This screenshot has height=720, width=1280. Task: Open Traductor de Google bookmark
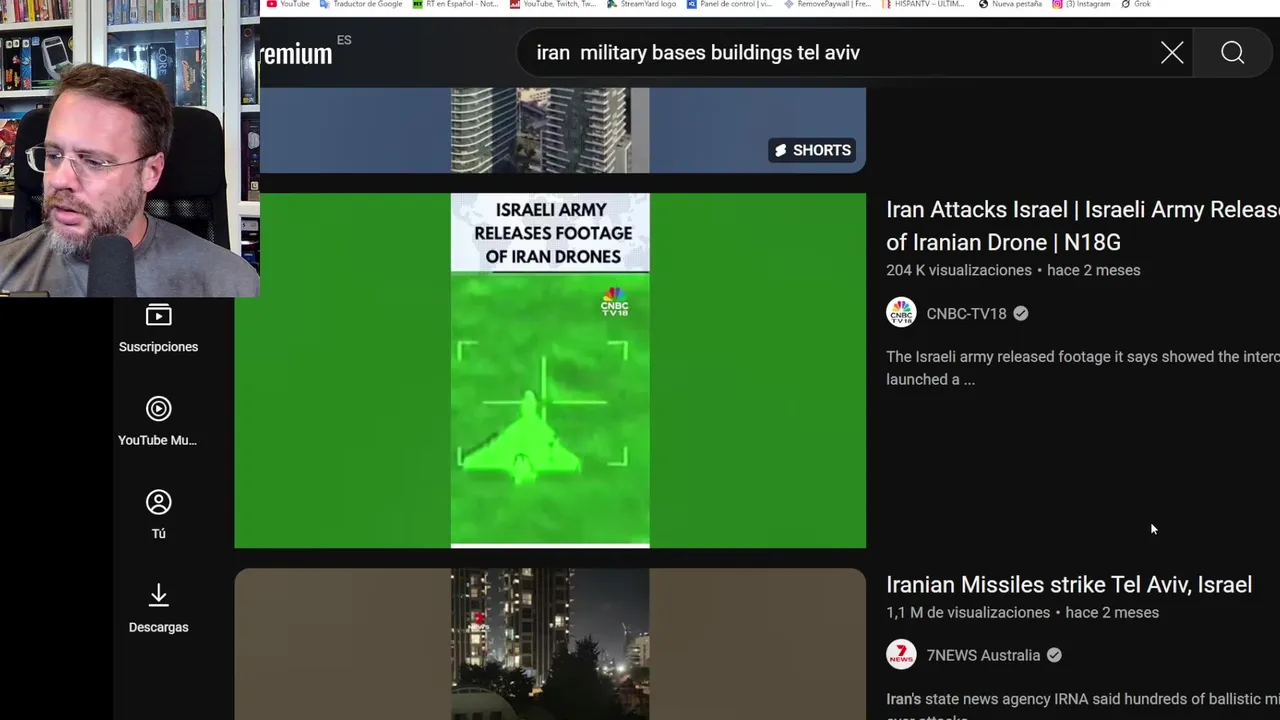(x=361, y=4)
